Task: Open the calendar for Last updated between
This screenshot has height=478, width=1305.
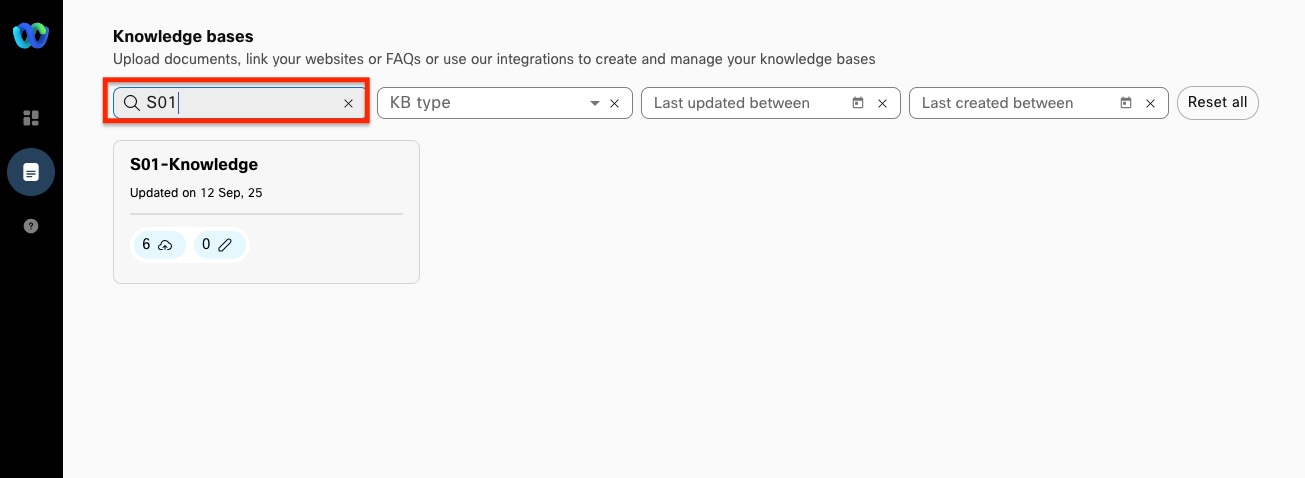Action: (858, 103)
